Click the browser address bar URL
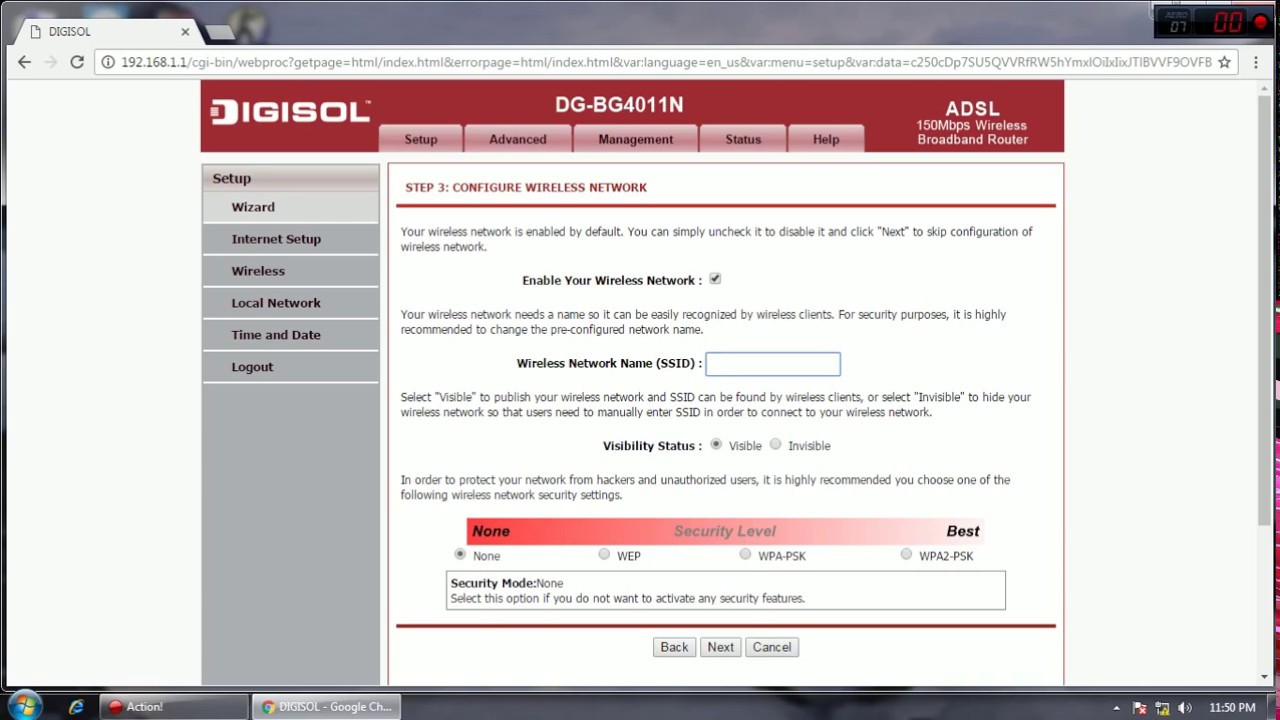Viewport: 1280px width, 720px height. (x=666, y=62)
